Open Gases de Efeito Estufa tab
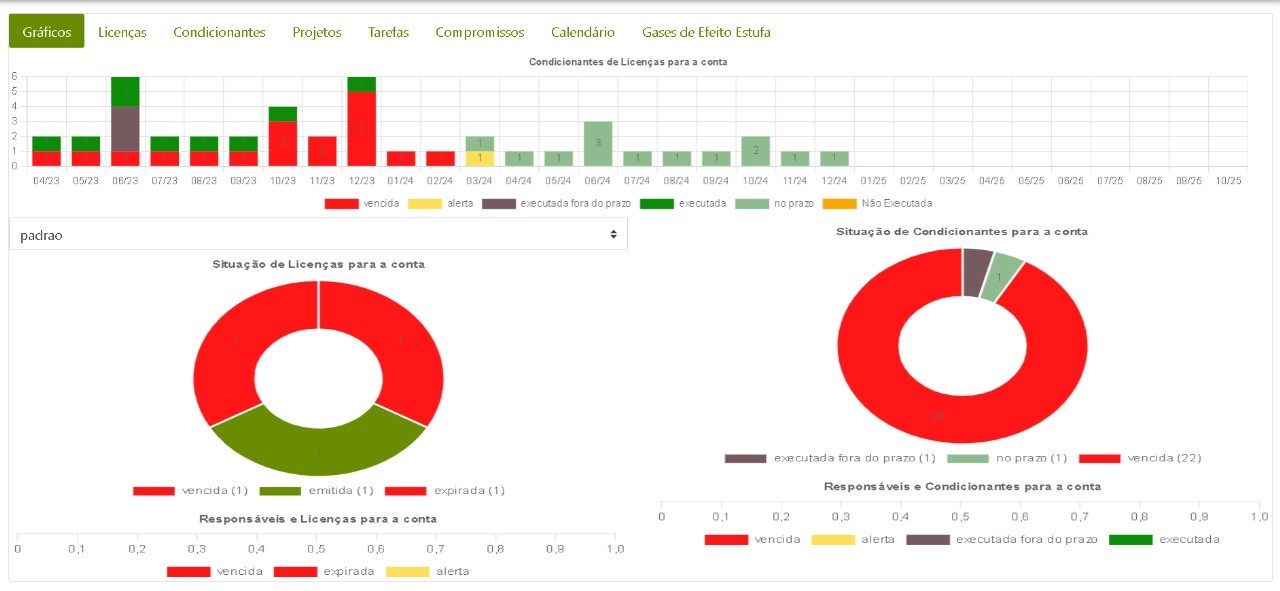This screenshot has width=1280, height=591. click(706, 32)
